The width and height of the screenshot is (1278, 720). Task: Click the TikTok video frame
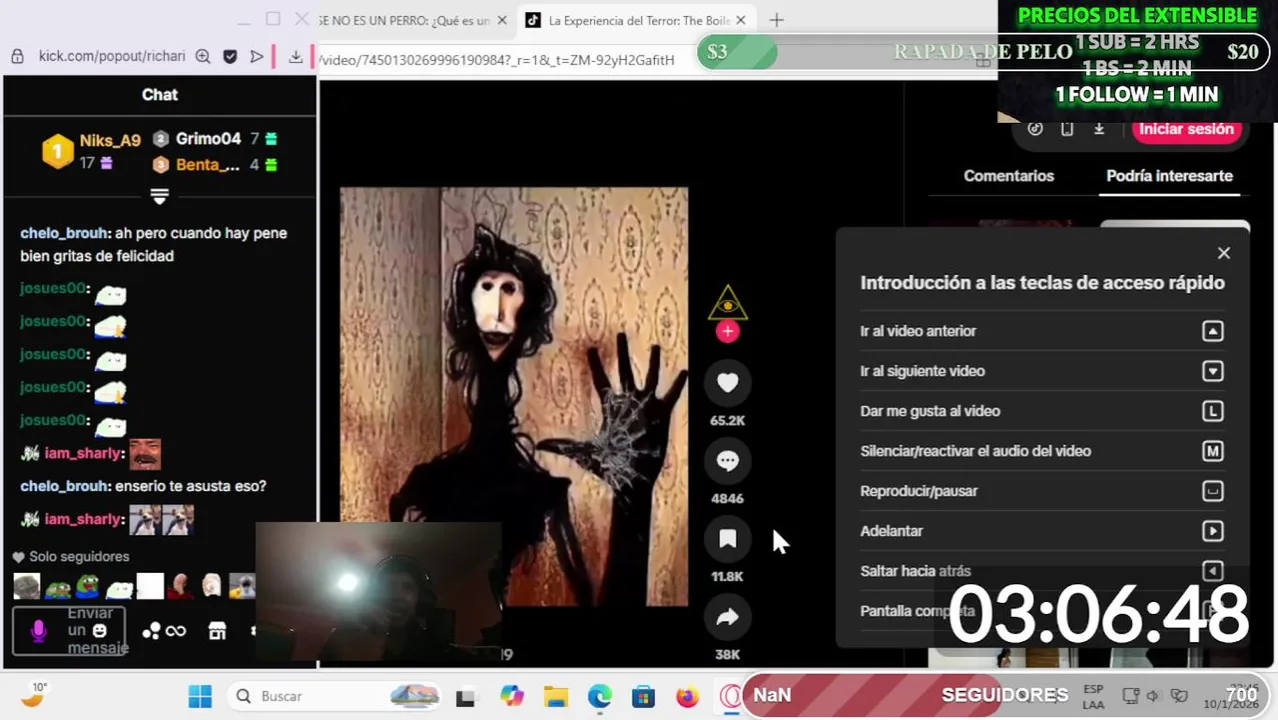tap(513, 396)
